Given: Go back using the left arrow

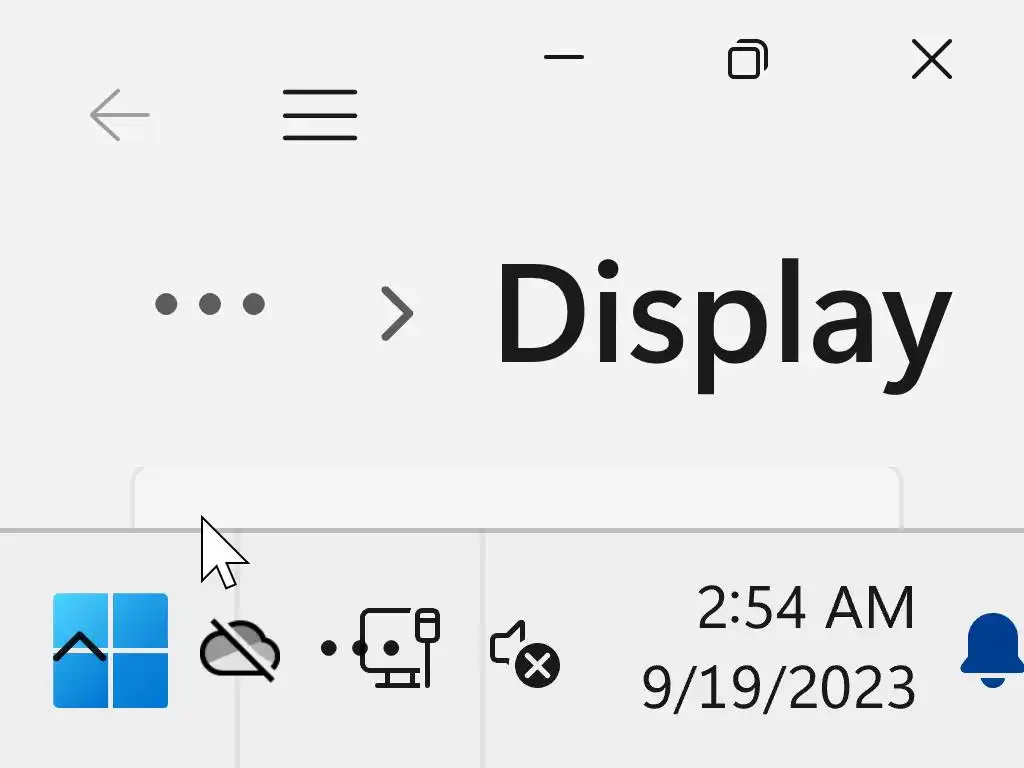Looking at the screenshot, I should [120, 115].
